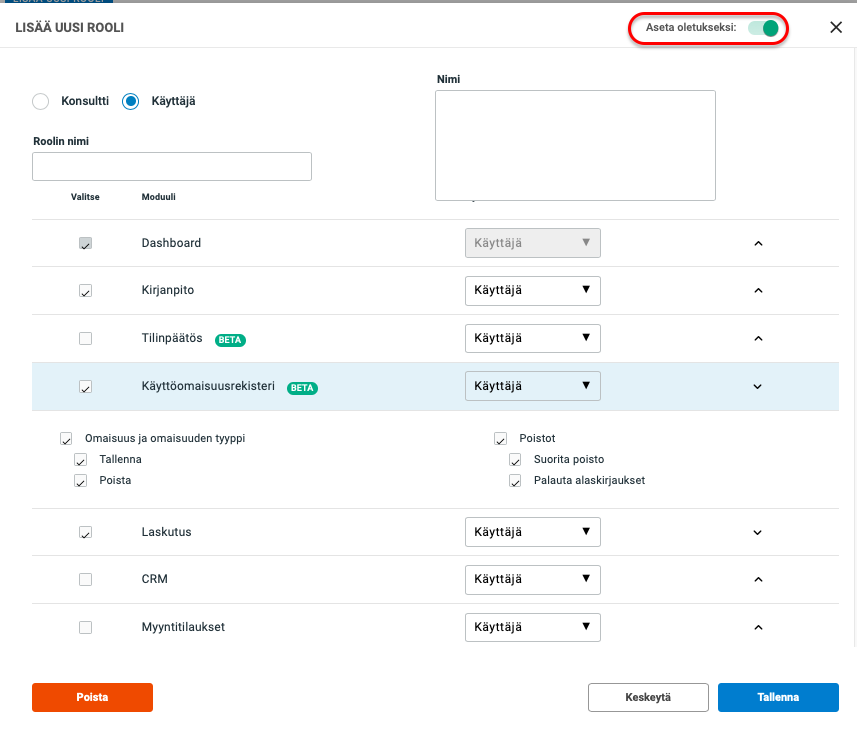Open the Kirjanpito role dropdown
The height and width of the screenshot is (731, 857).
[x=532, y=291]
